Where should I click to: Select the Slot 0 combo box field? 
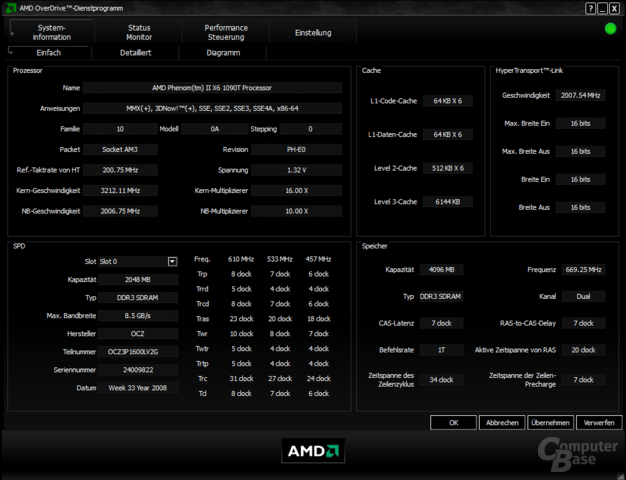pos(138,262)
